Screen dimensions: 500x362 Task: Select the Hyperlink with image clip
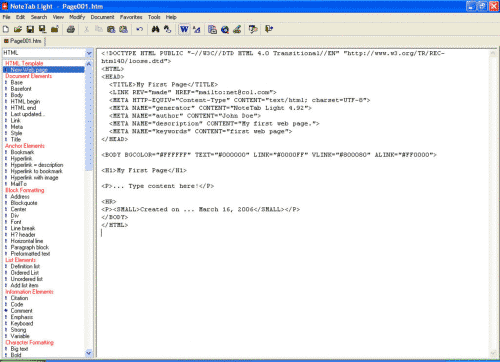click(34, 177)
